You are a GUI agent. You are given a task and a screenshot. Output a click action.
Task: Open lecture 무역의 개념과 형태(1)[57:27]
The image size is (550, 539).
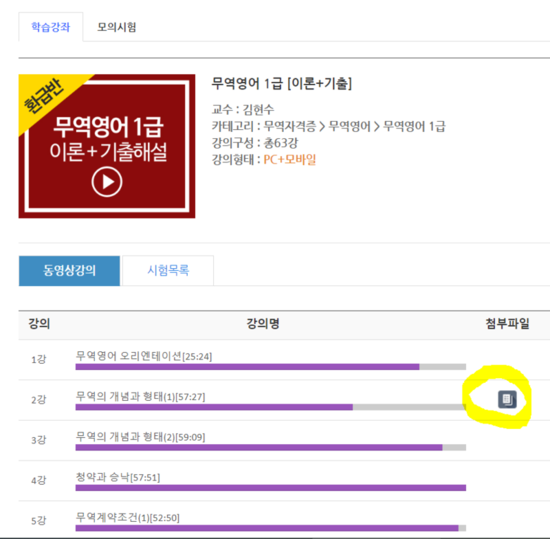pyautogui.click(x=140, y=397)
